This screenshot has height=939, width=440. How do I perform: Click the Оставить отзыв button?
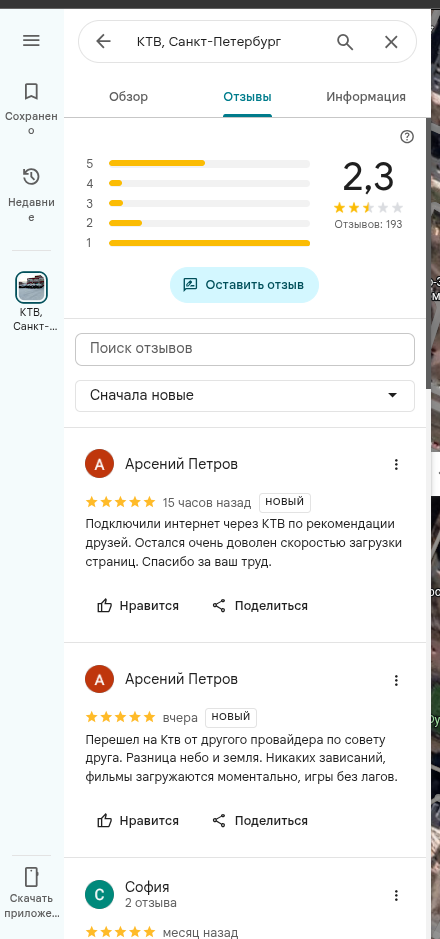tap(244, 285)
